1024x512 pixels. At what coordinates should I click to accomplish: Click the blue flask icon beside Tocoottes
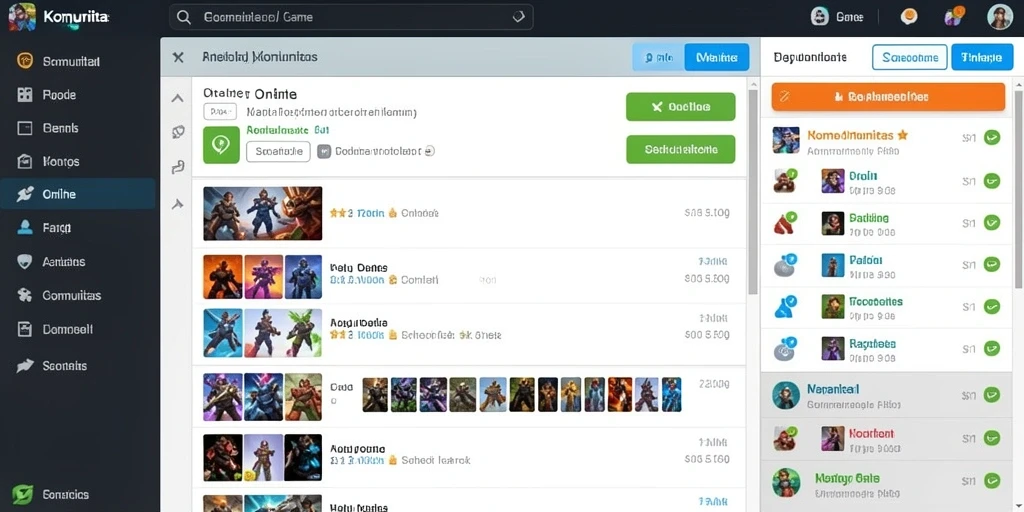[x=784, y=306]
